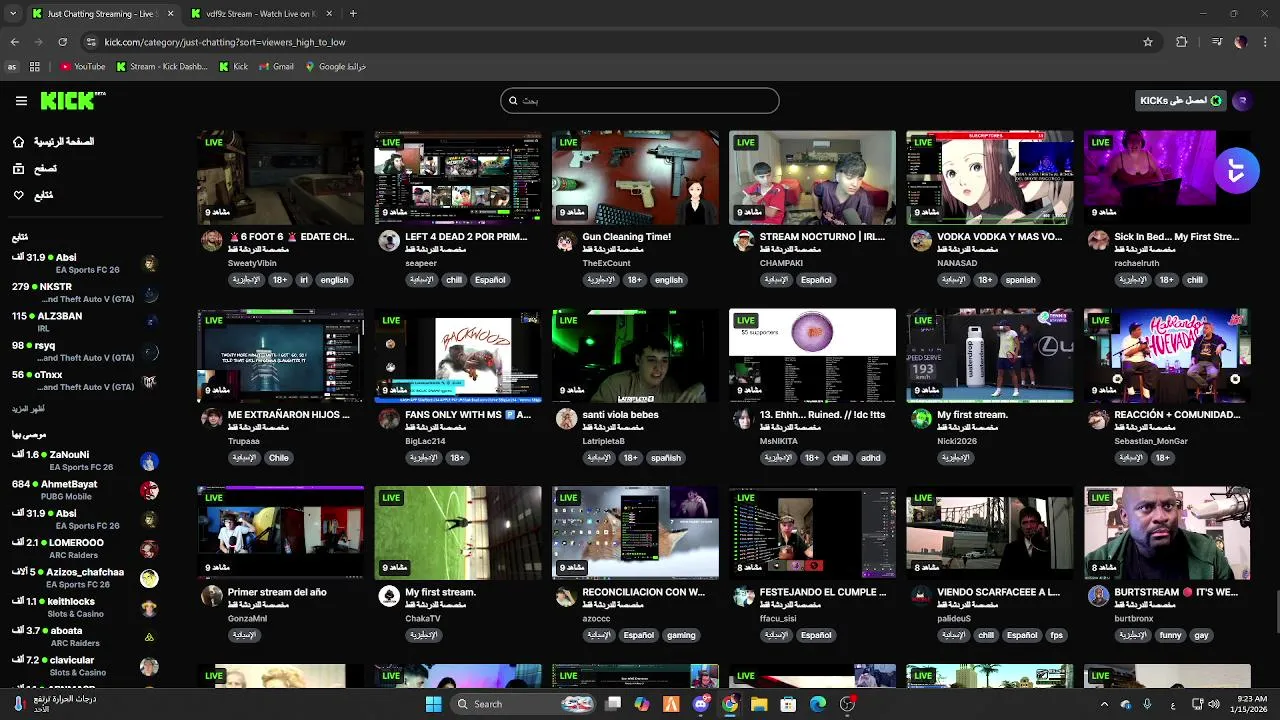Open recommended channel ZaNouNi

click(x=85, y=460)
